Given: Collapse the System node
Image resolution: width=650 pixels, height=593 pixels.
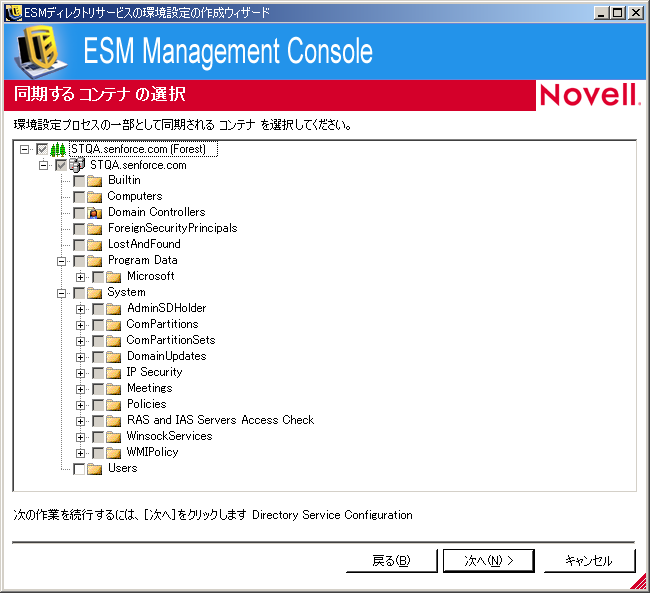Looking at the screenshot, I should [61, 294].
